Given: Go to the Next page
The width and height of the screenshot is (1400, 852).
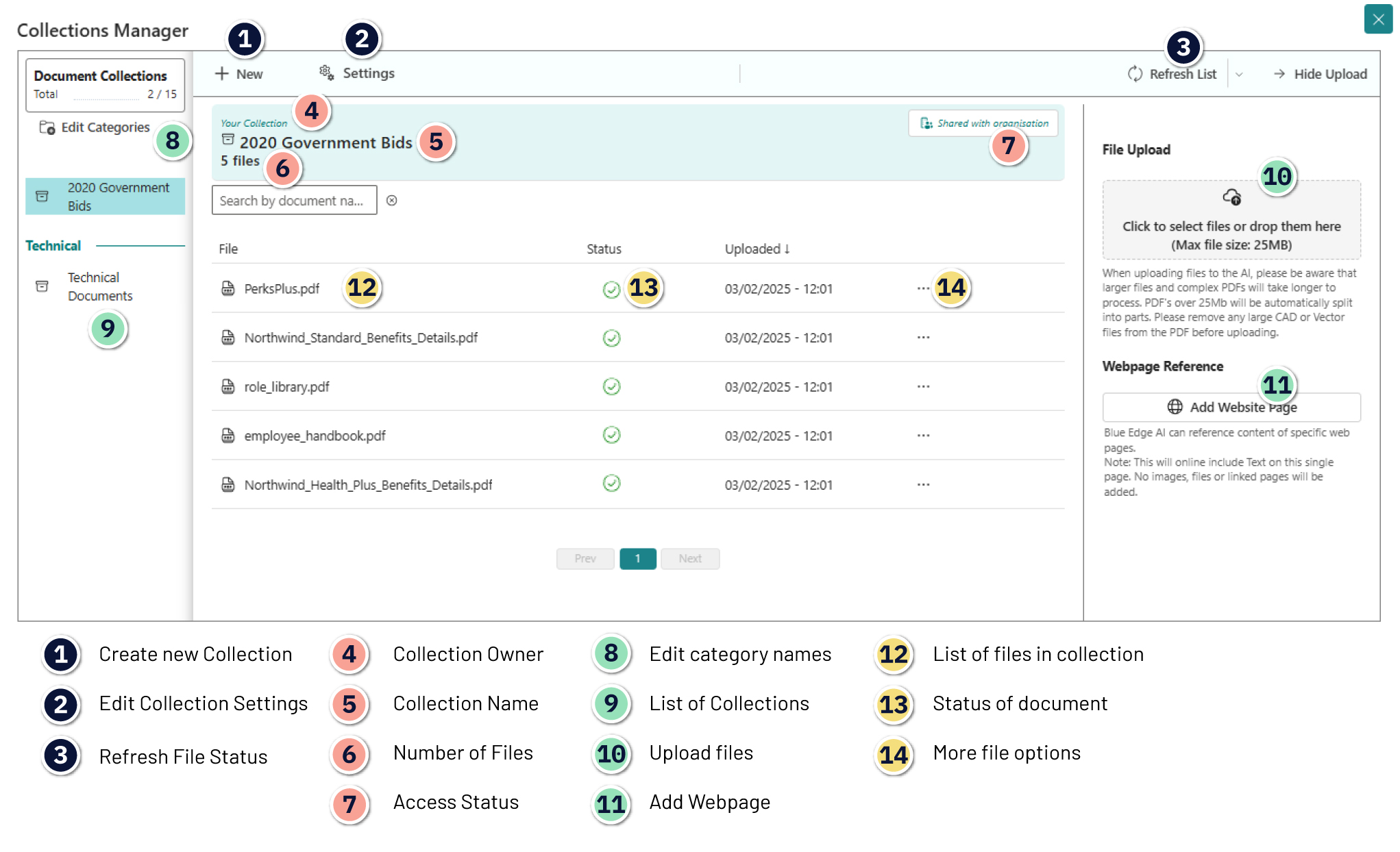Looking at the screenshot, I should click(x=690, y=559).
